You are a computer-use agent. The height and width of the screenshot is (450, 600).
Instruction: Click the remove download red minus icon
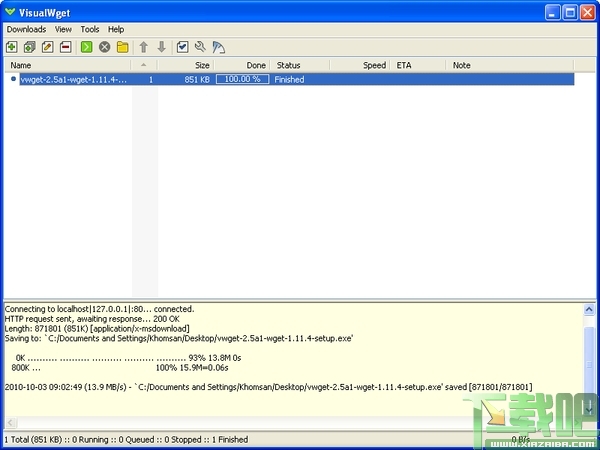[x=65, y=47]
